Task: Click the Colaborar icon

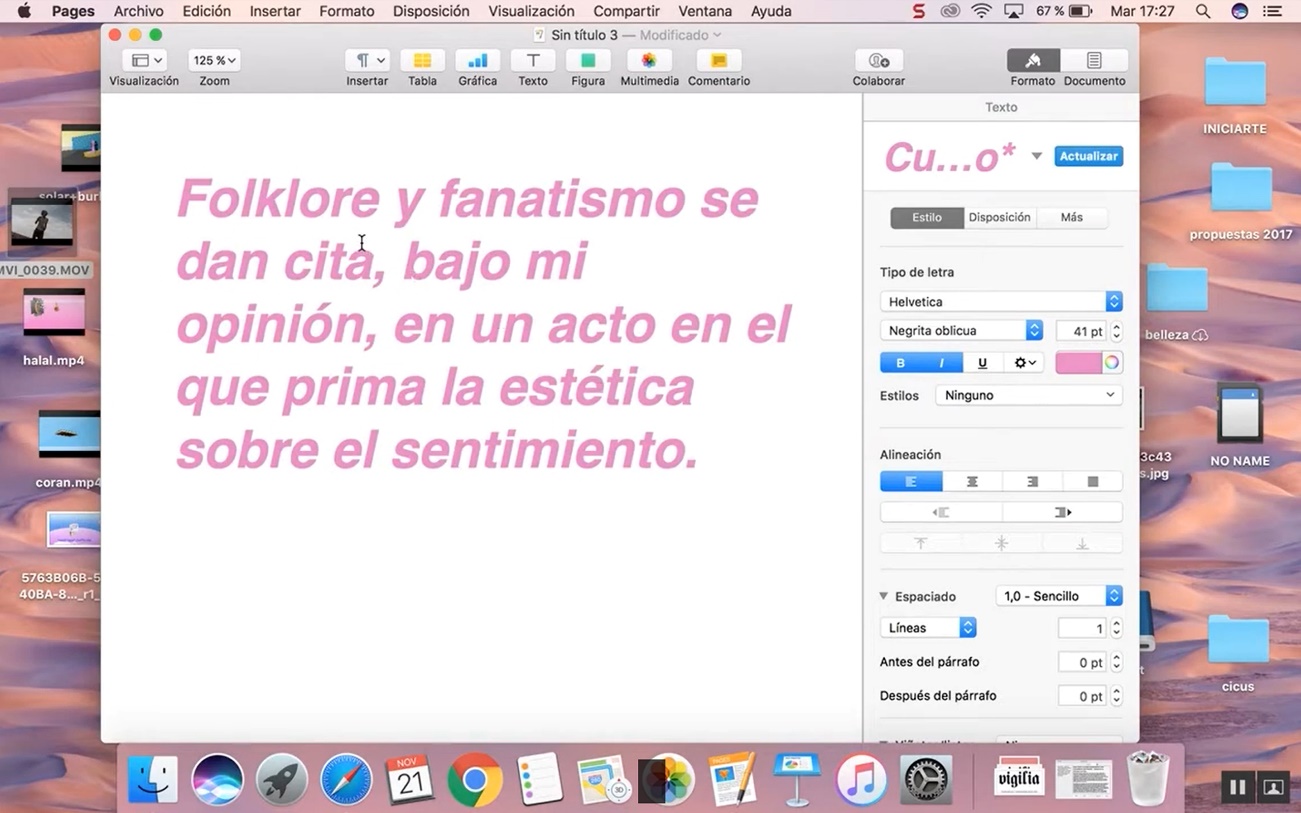Action: (878, 61)
